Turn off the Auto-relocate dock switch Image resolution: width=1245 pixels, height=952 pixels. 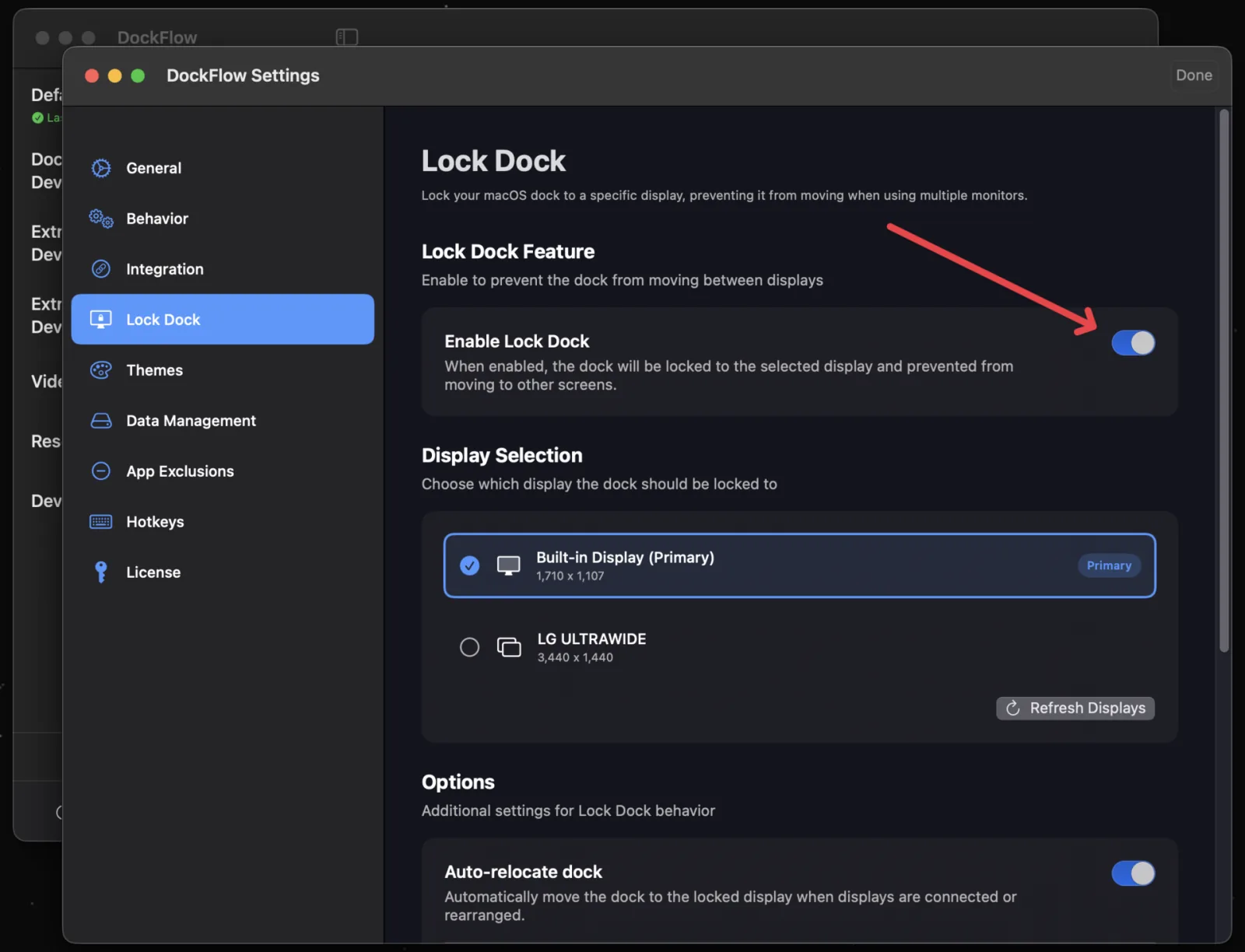1133,873
